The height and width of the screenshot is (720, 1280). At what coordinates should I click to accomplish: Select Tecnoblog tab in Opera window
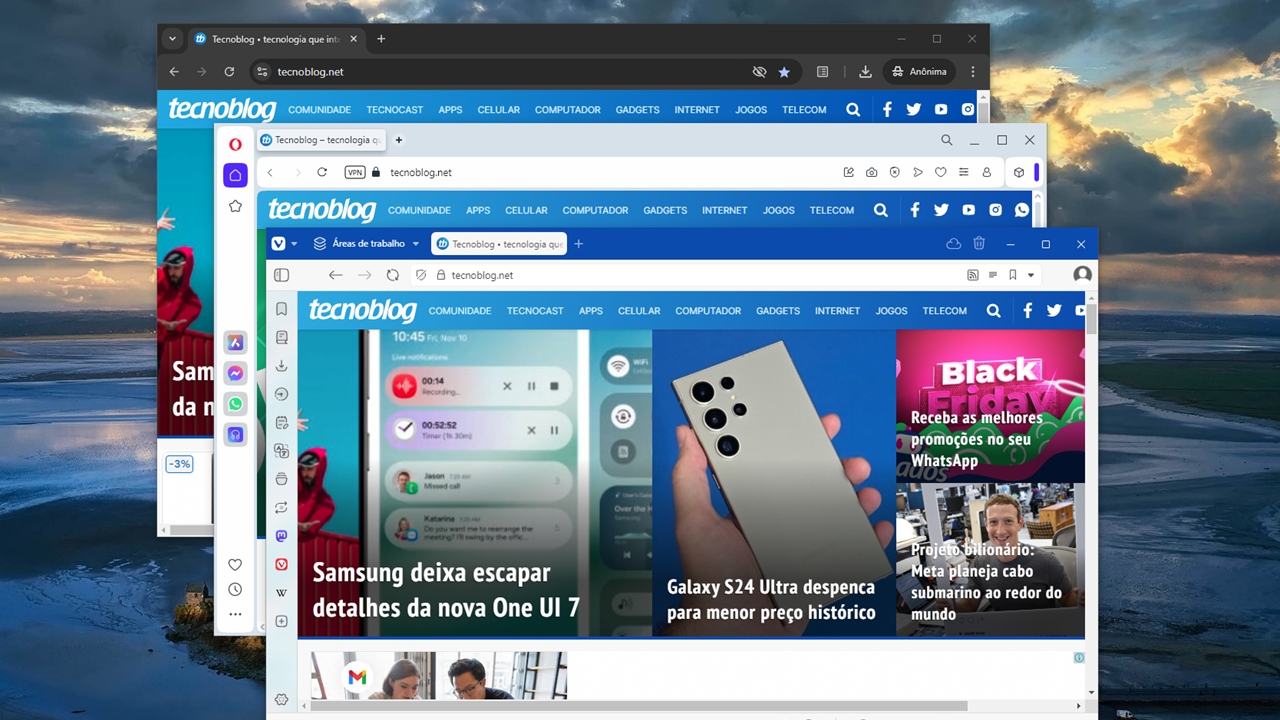tap(322, 140)
